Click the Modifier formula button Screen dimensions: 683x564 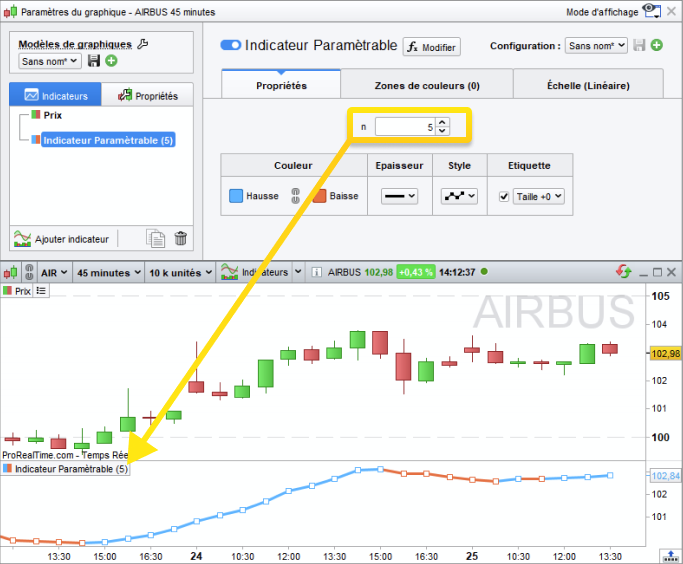tap(431, 47)
